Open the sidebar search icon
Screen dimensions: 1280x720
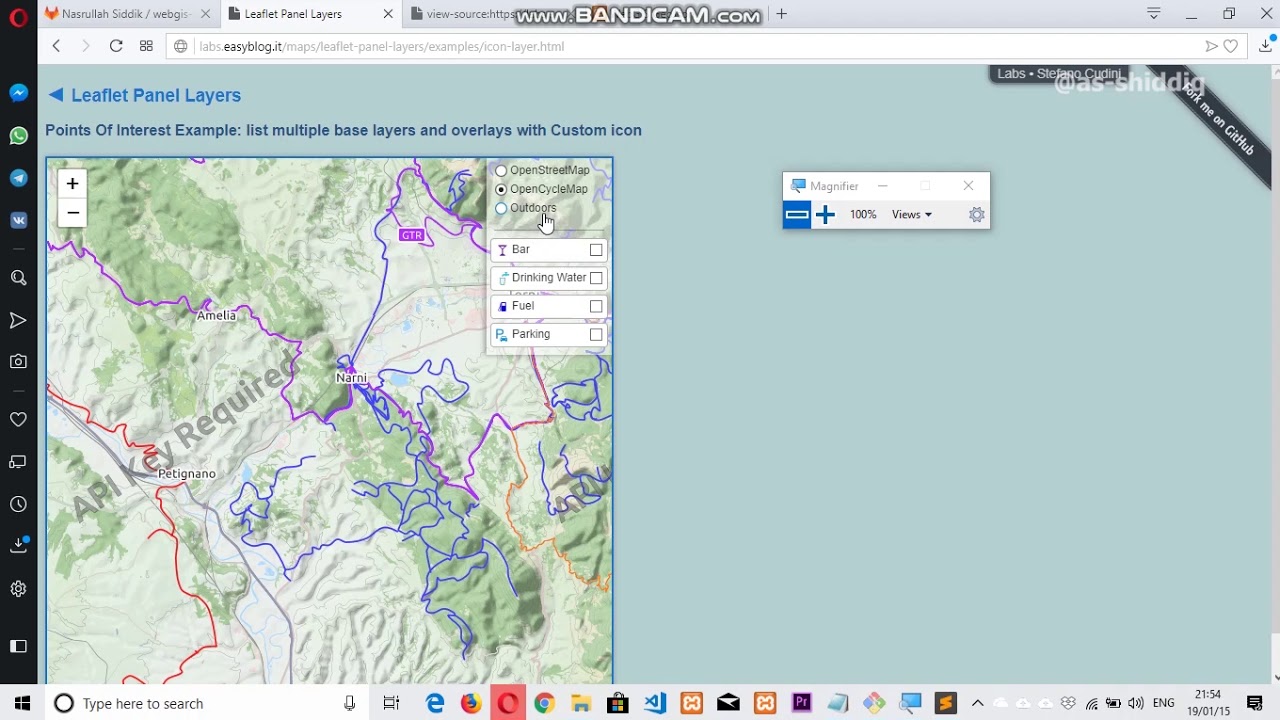tap(18, 278)
